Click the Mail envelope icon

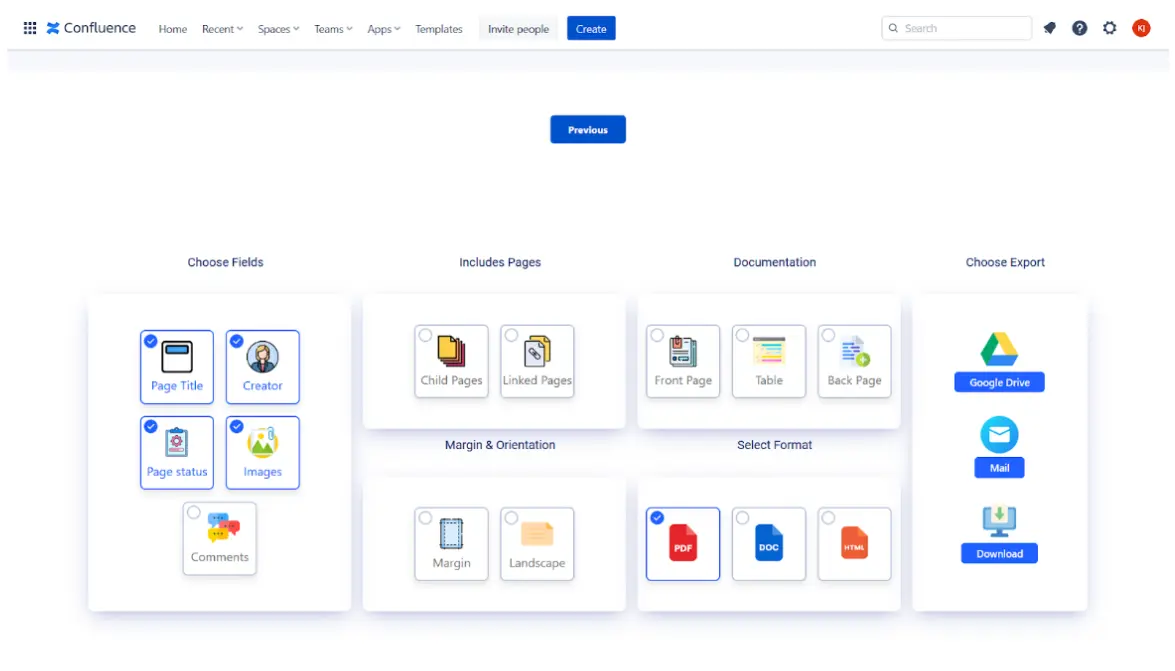click(x=999, y=435)
